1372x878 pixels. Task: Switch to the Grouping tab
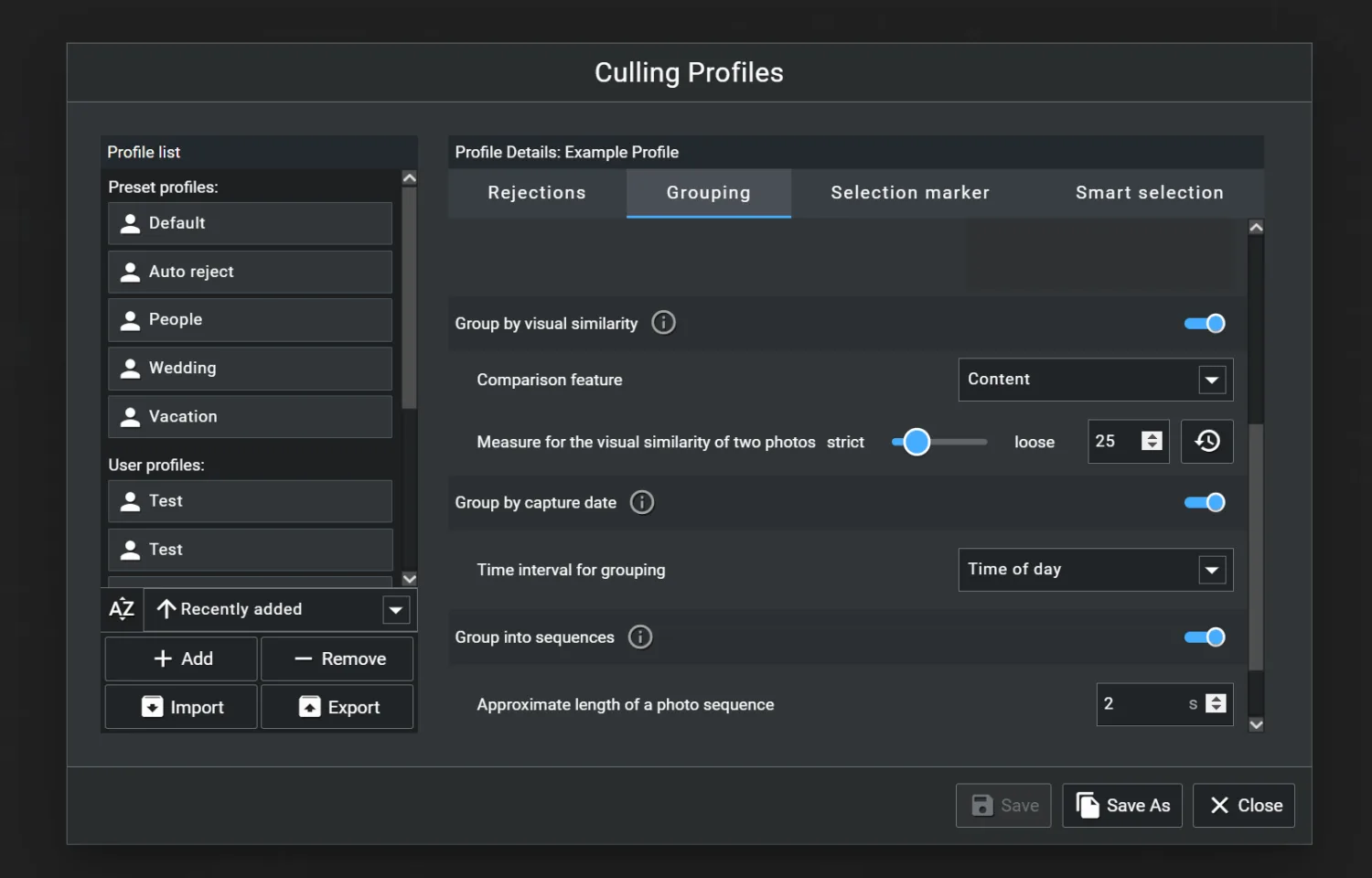click(709, 193)
